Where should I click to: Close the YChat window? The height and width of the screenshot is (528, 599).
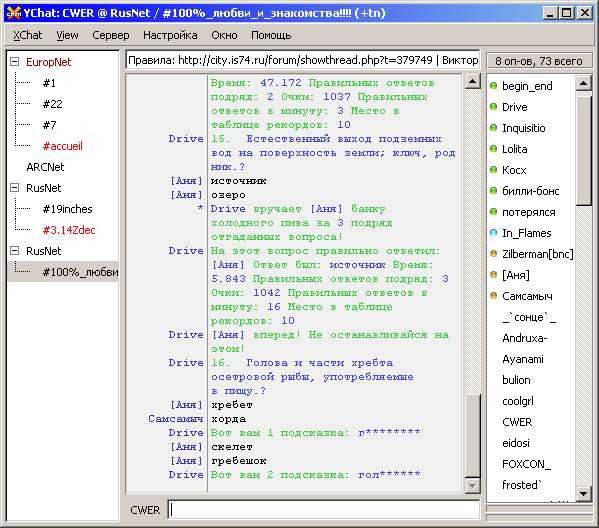pos(585,13)
